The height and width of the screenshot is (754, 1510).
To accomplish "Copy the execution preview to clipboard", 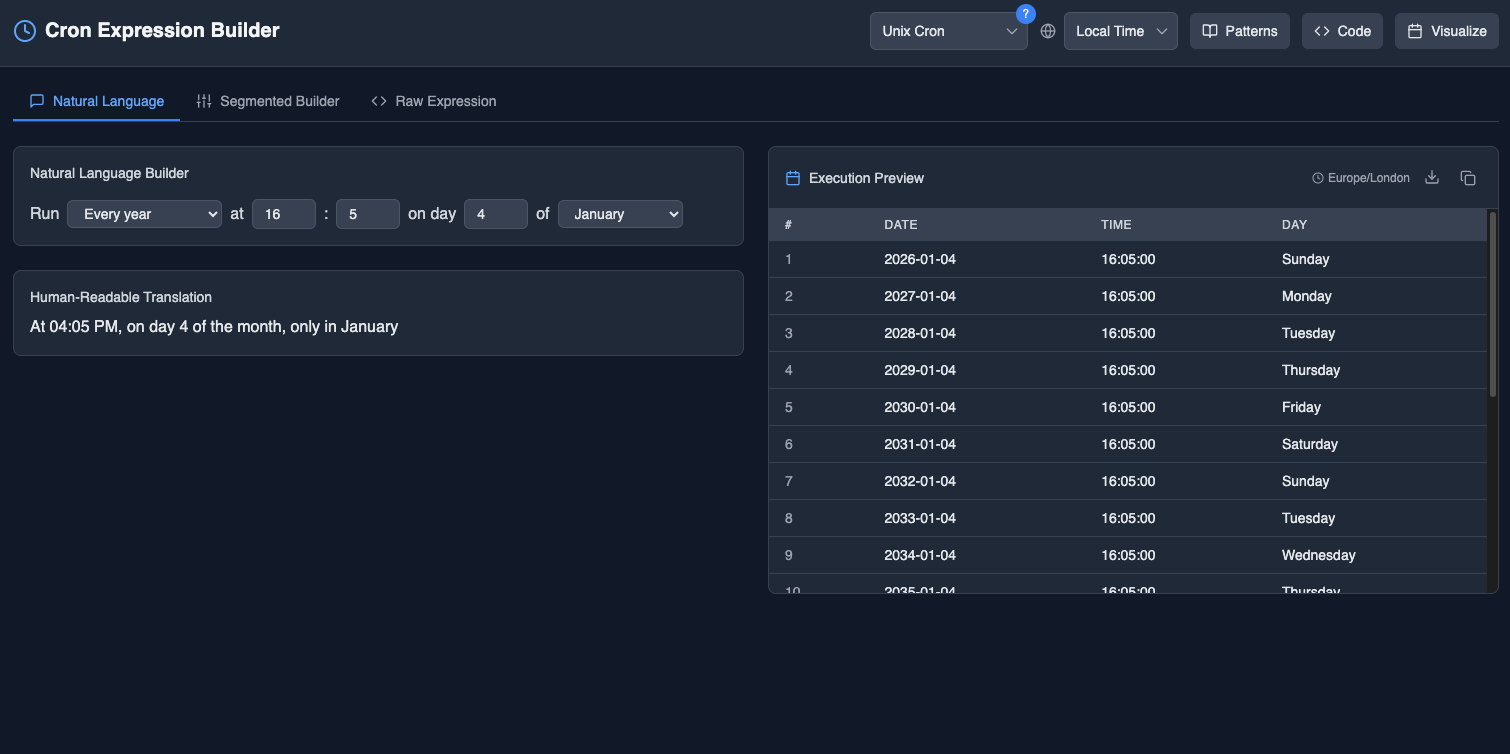I will click(x=1468, y=178).
